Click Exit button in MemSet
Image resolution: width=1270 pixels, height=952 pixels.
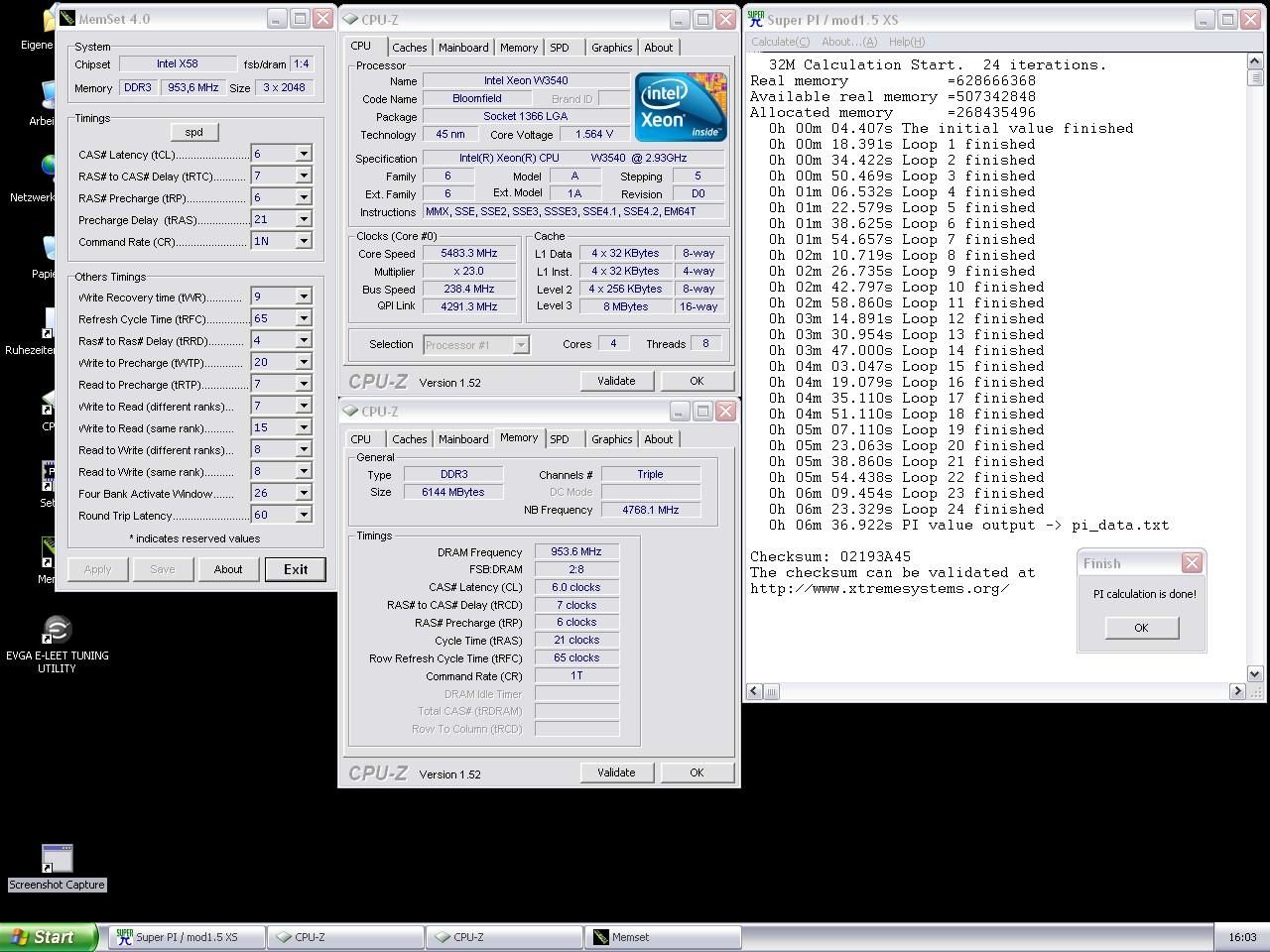point(296,569)
